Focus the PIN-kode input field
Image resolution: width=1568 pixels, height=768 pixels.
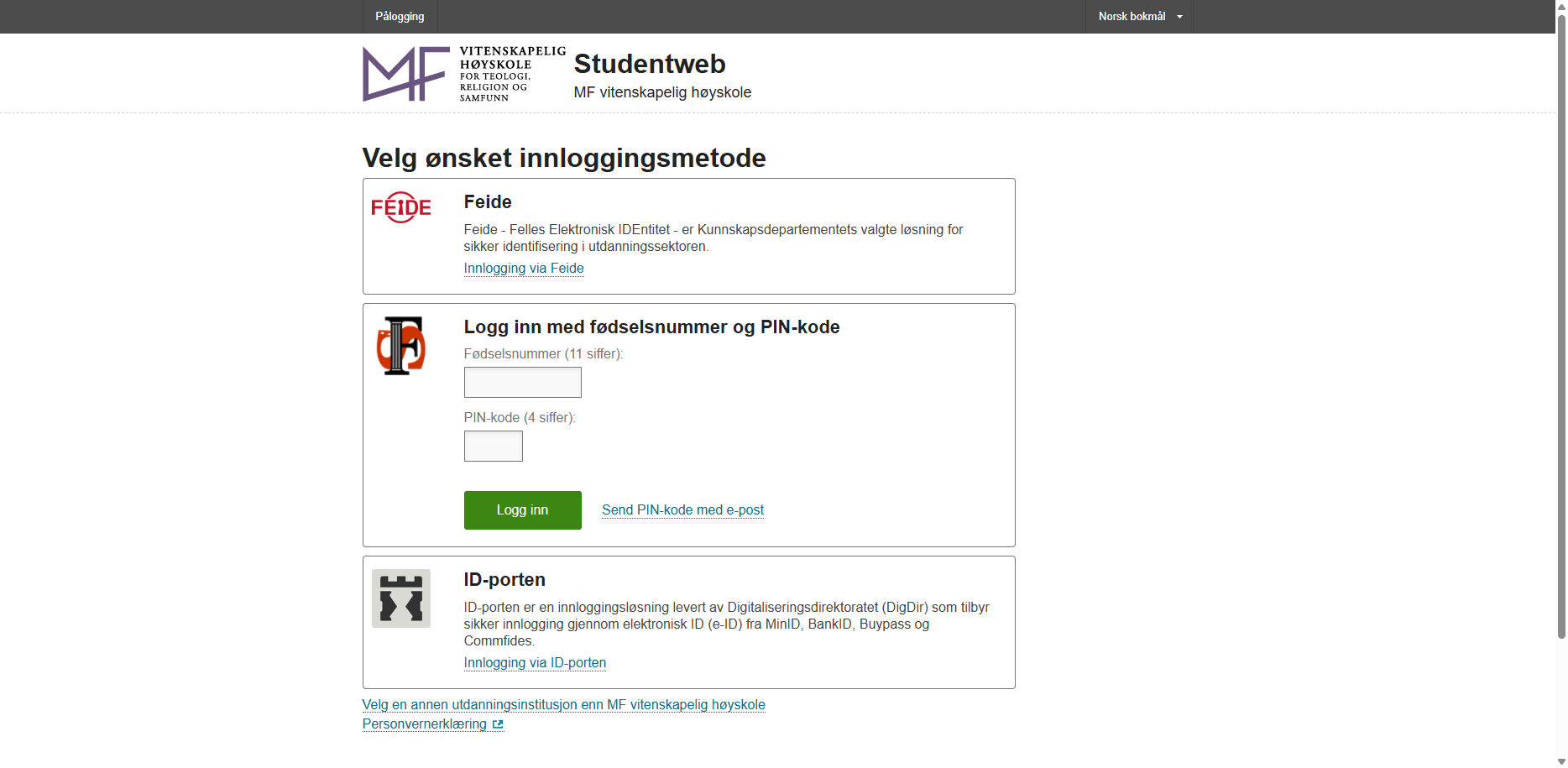pyautogui.click(x=494, y=447)
